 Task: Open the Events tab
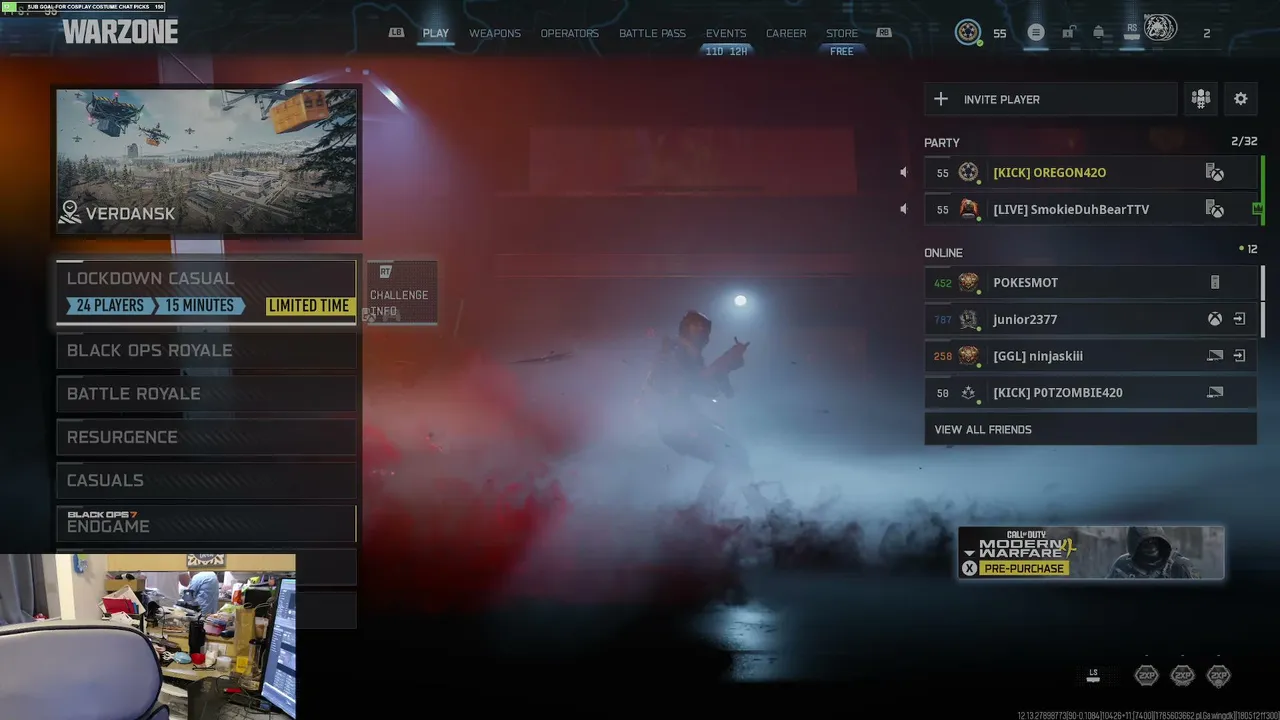726,33
